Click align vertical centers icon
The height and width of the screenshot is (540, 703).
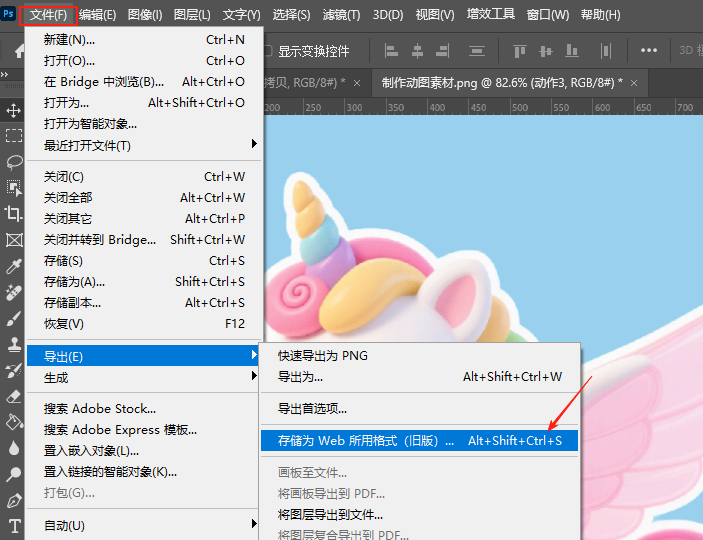546,51
